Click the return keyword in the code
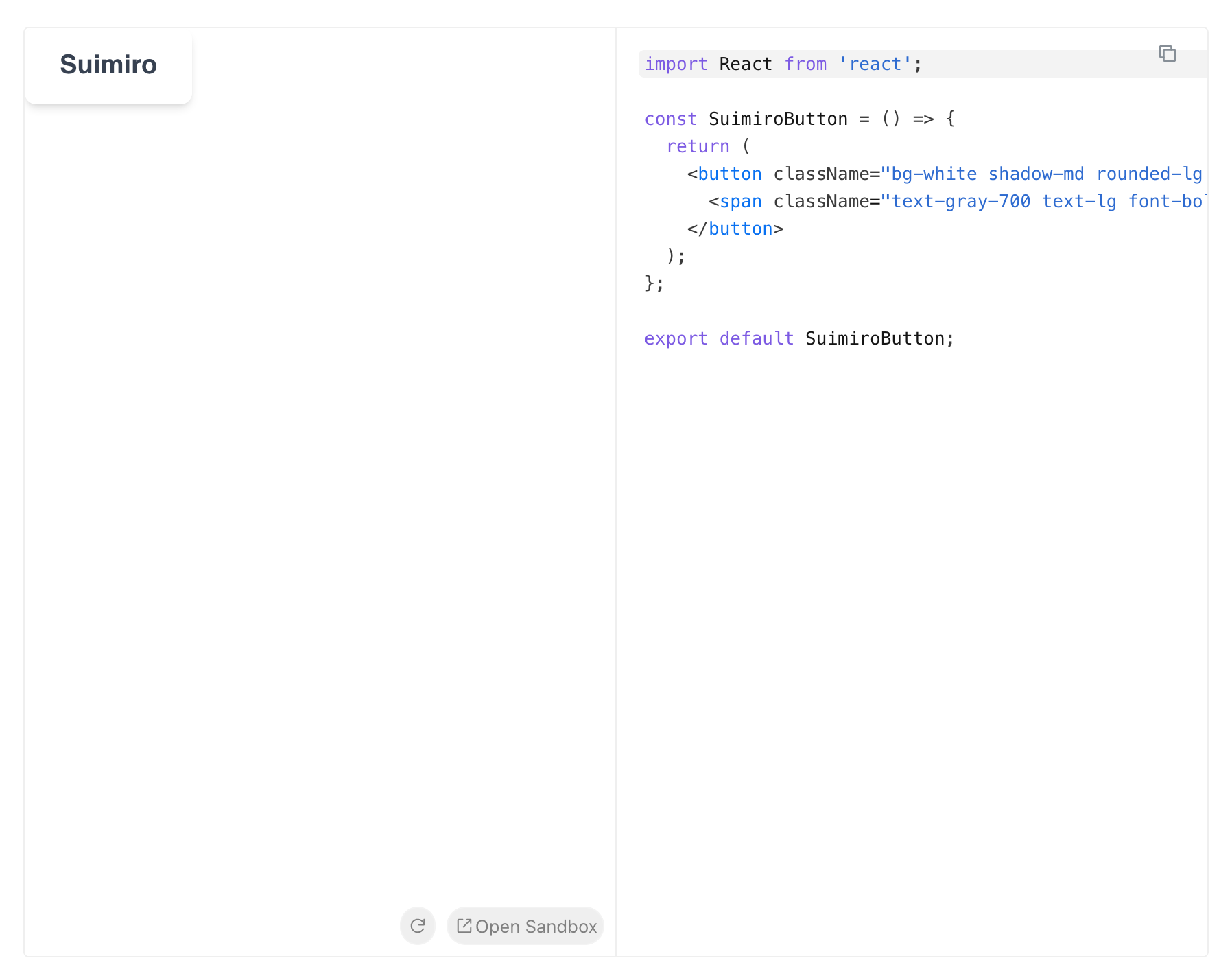 tap(698, 146)
